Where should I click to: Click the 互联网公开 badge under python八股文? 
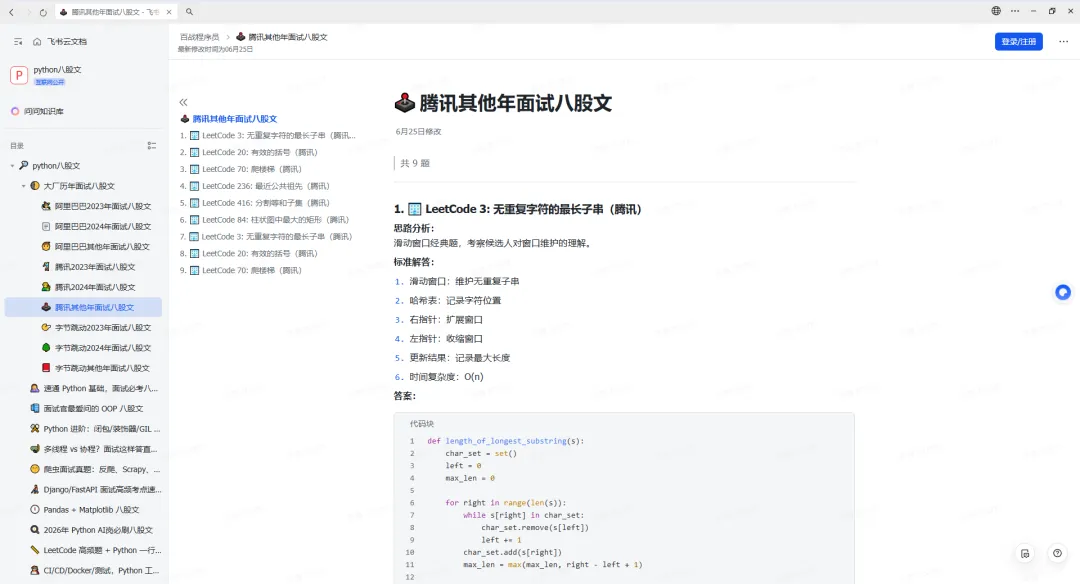coord(50,82)
